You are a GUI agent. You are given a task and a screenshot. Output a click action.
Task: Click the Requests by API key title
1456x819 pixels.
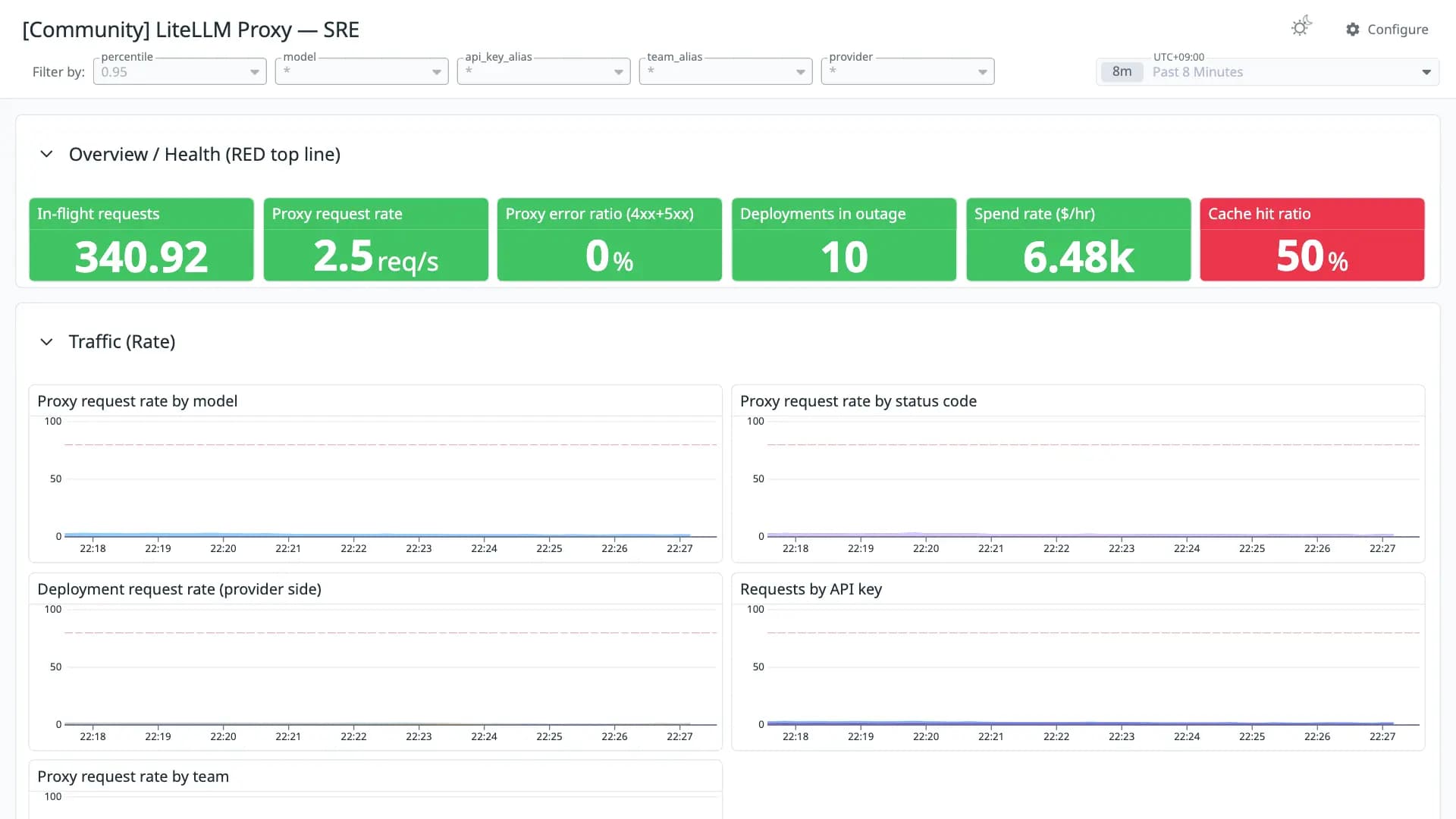pos(811,589)
